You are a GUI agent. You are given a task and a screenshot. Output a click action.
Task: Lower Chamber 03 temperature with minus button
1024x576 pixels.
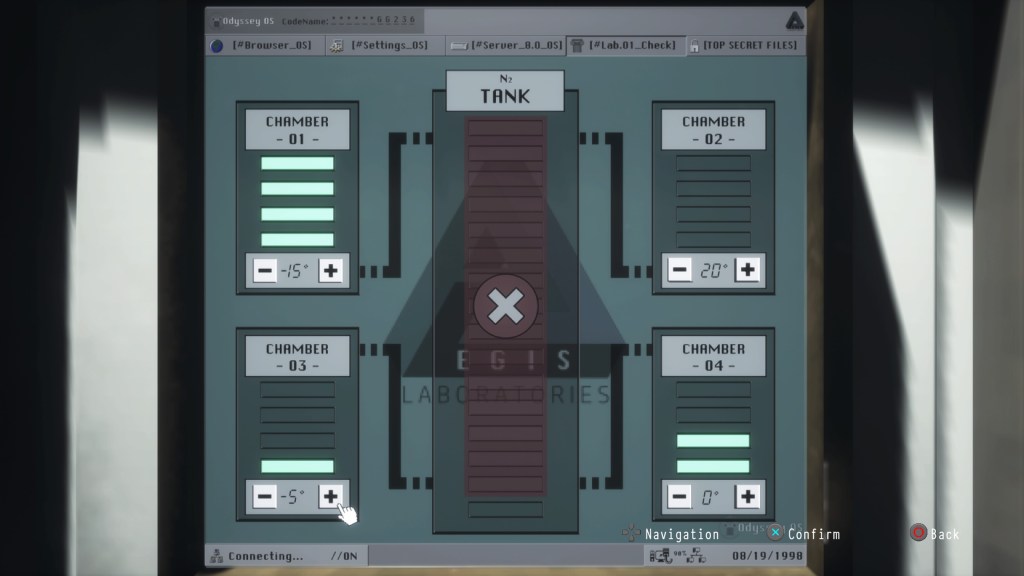click(265, 496)
